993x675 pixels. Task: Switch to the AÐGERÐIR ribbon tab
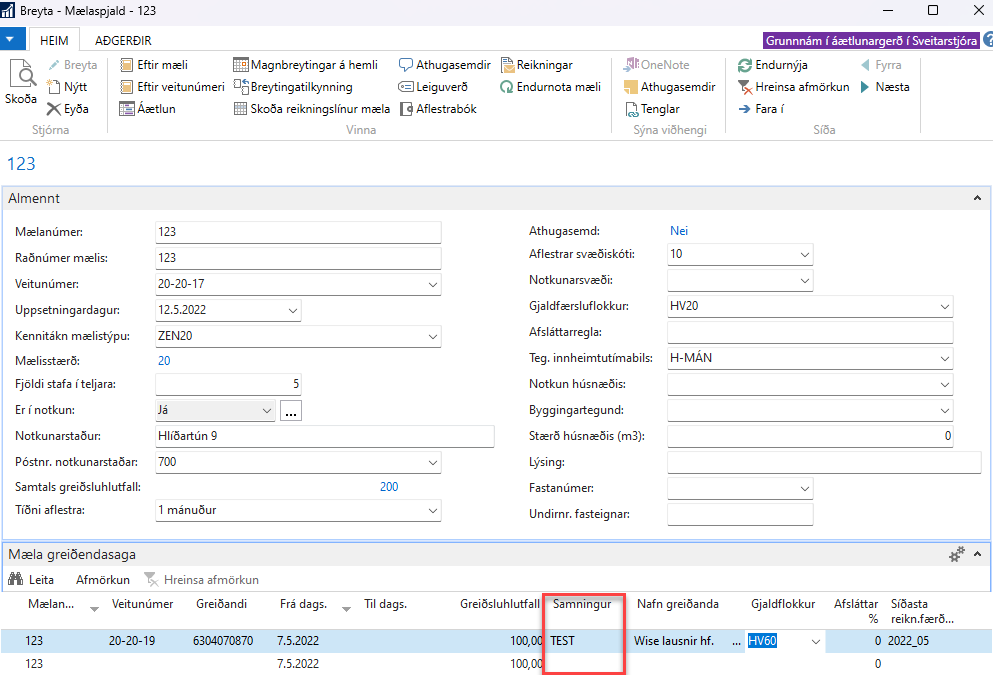123,40
